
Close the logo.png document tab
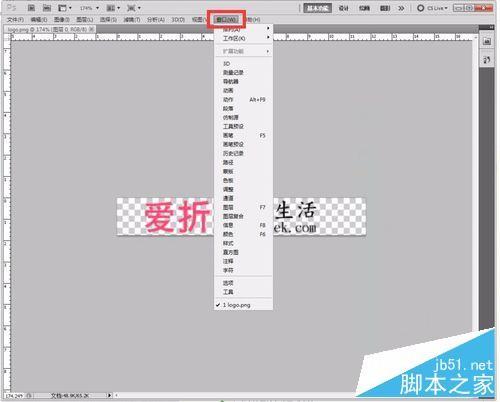coord(91,29)
